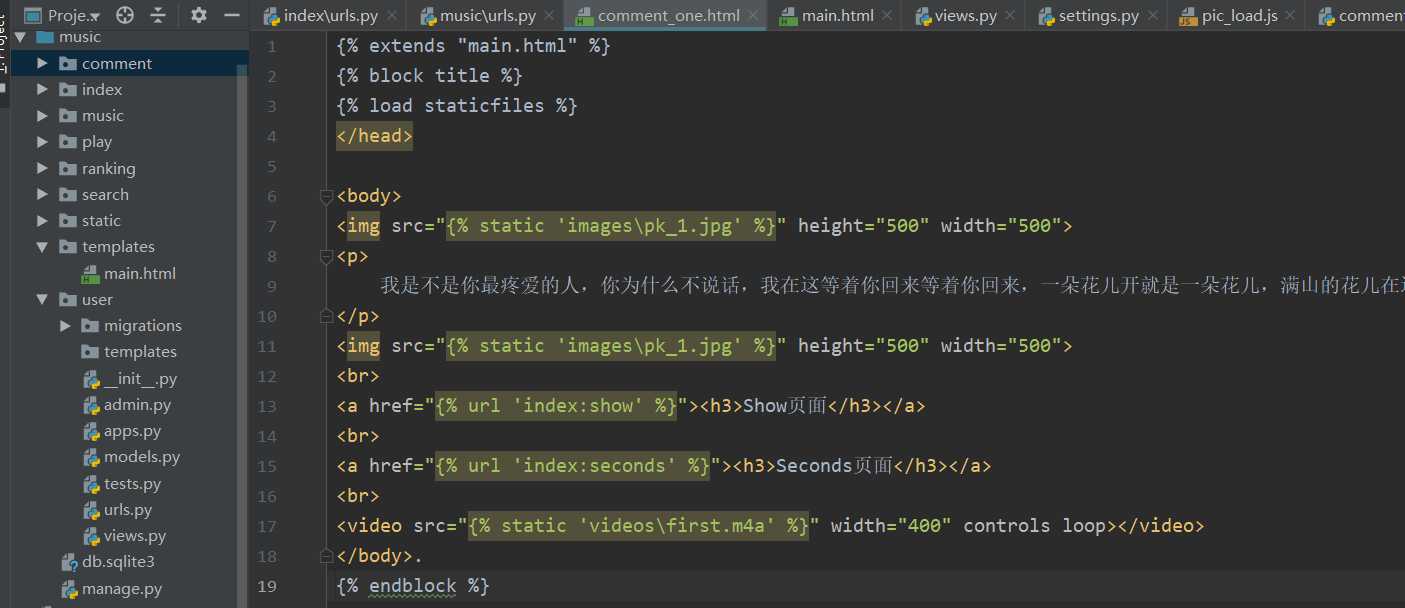Close the main.html editor tab

[886, 16]
